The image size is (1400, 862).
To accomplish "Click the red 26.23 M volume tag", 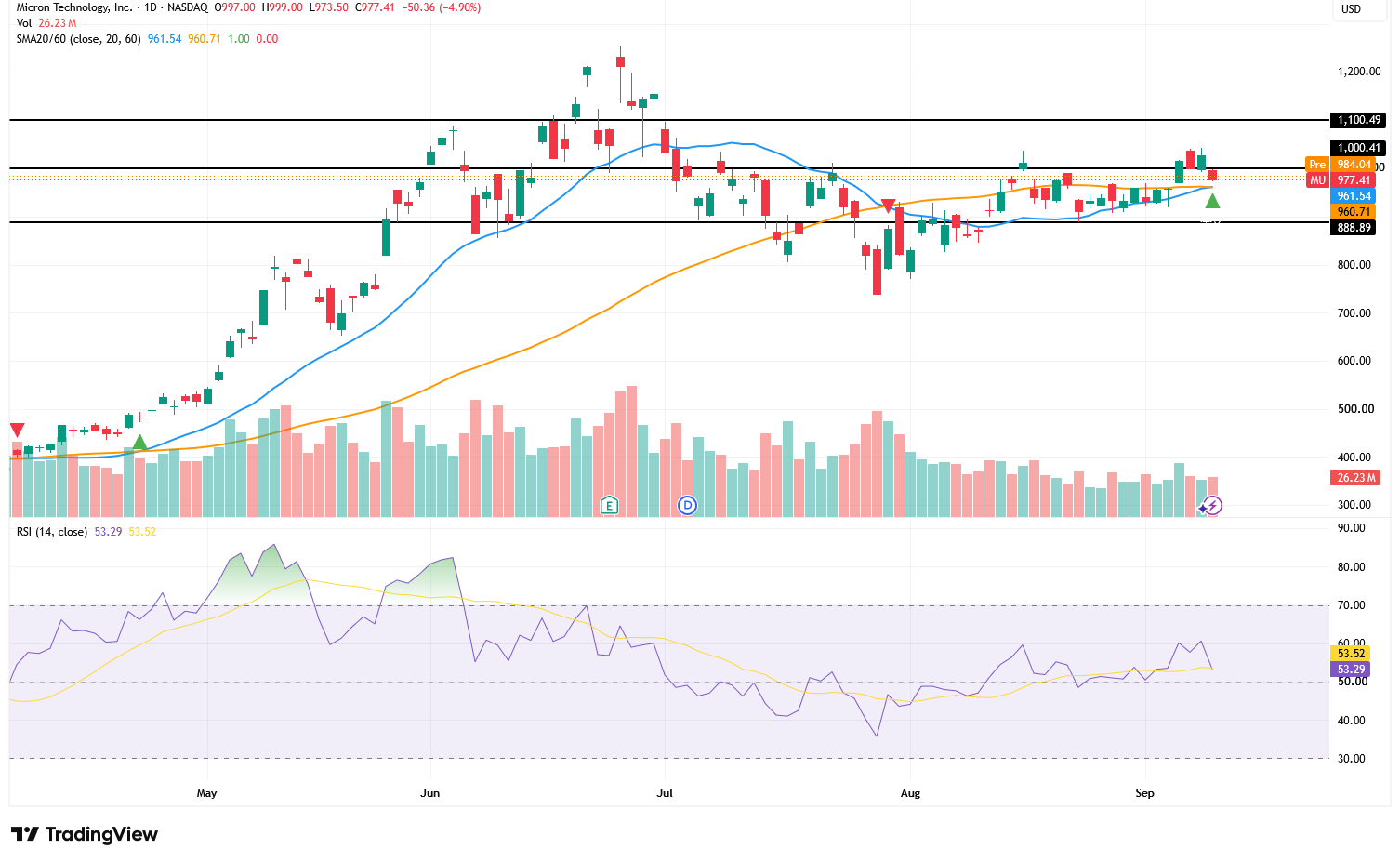I will [x=1356, y=478].
